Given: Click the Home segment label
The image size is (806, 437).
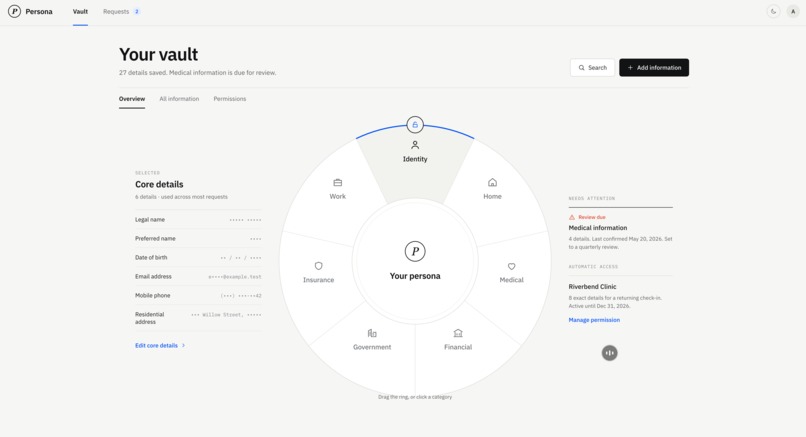Looking at the screenshot, I should tap(492, 196).
